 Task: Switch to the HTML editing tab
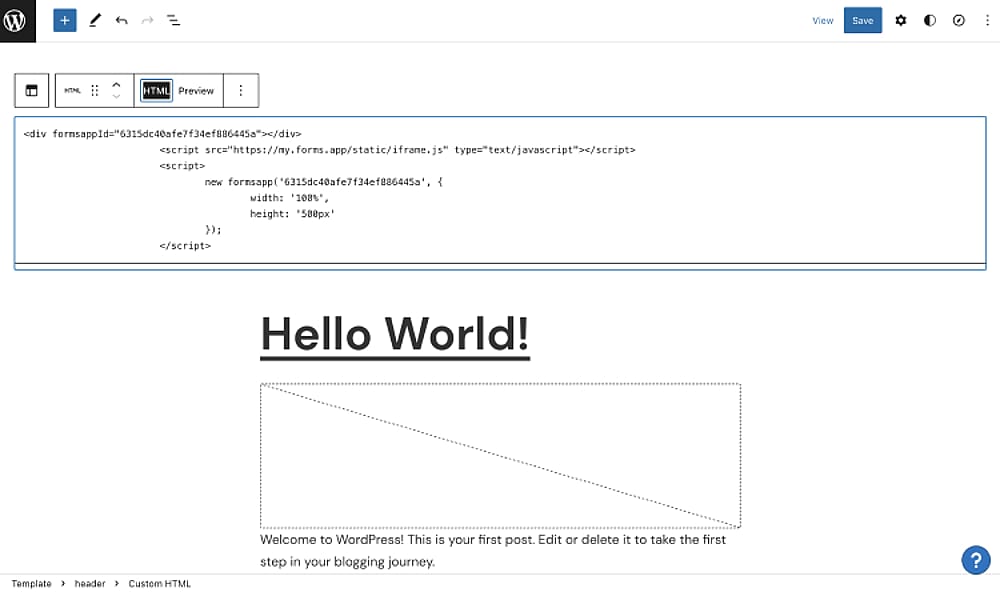click(x=156, y=91)
